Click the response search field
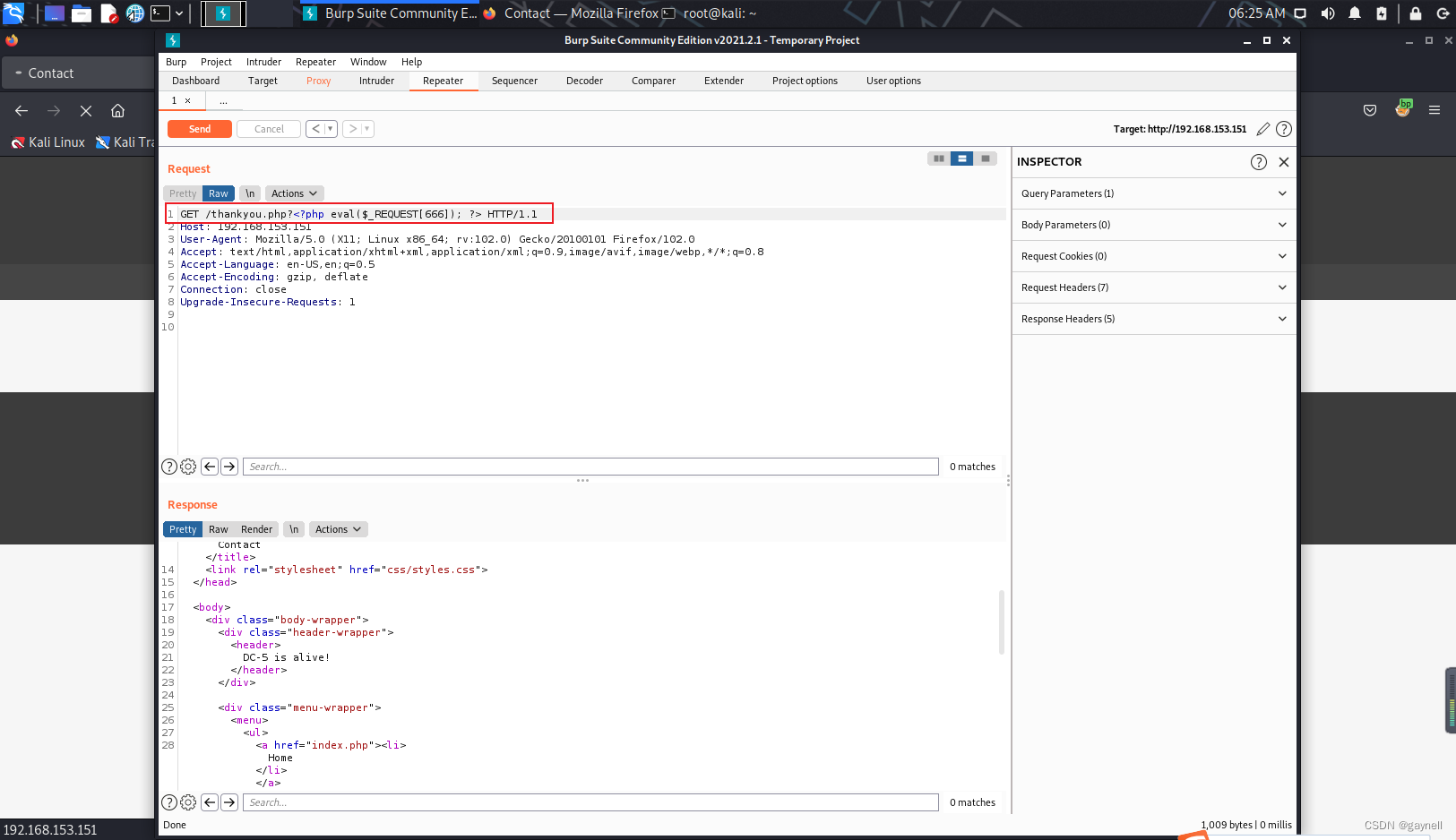 pyautogui.click(x=590, y=802)
